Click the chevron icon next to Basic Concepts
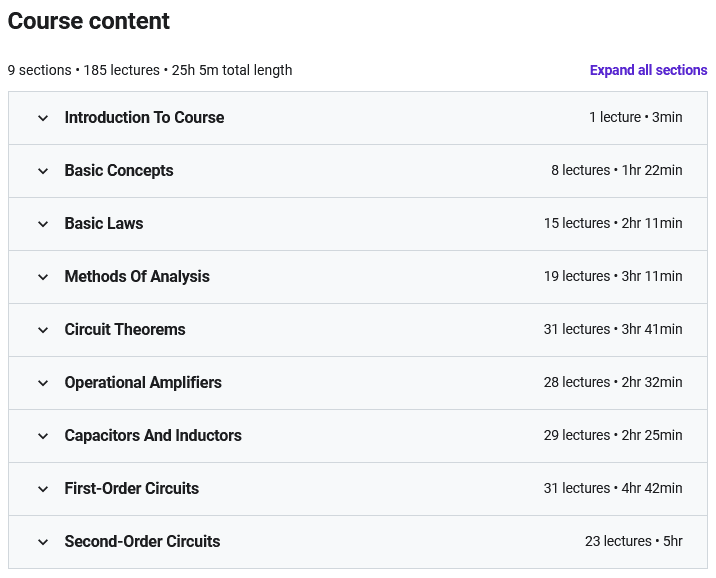 click(x=43, y=171)
